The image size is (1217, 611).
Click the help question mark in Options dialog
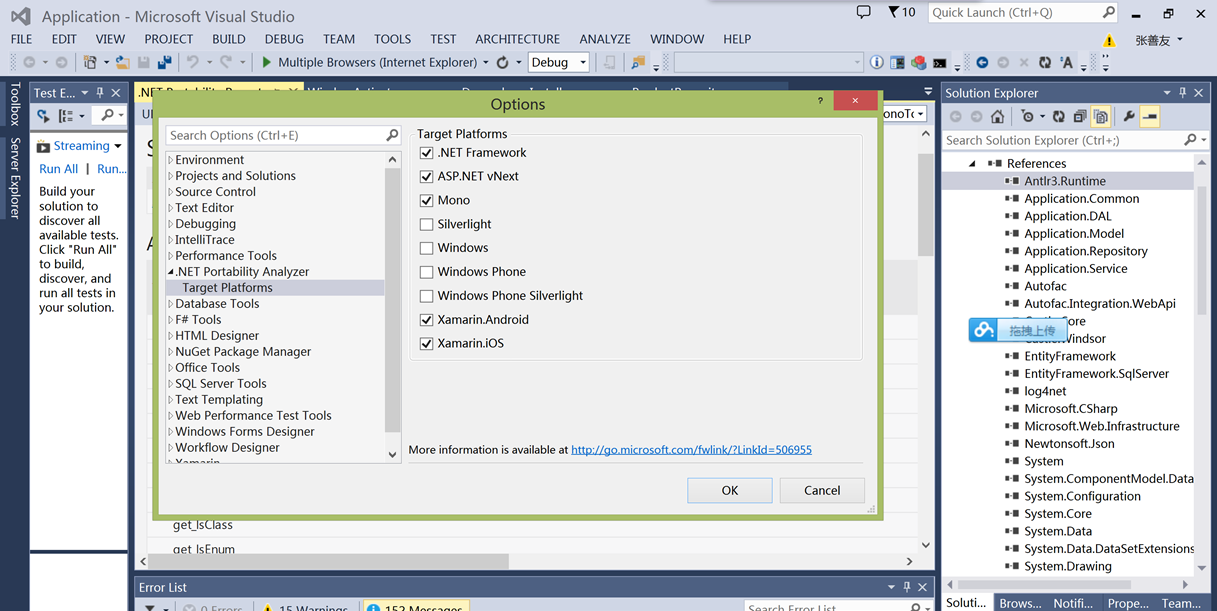(820, 102)
